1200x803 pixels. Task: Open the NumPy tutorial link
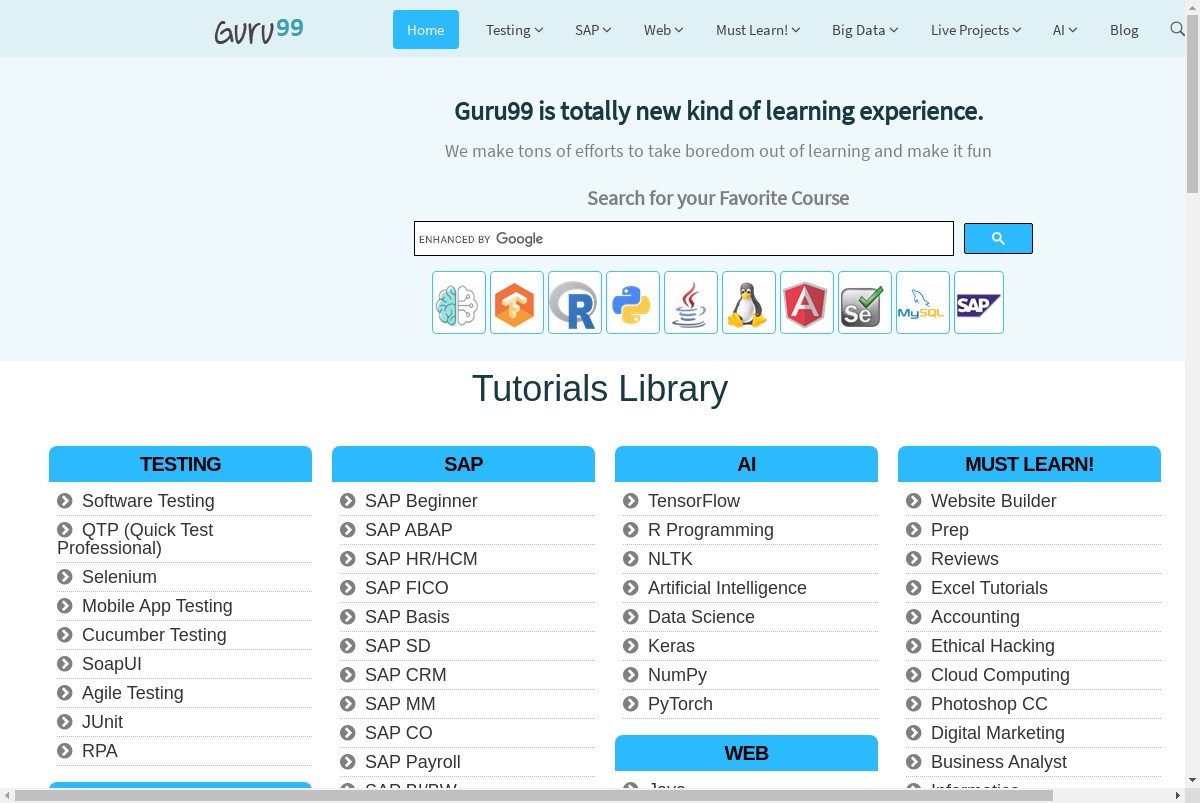coord(677,675)
